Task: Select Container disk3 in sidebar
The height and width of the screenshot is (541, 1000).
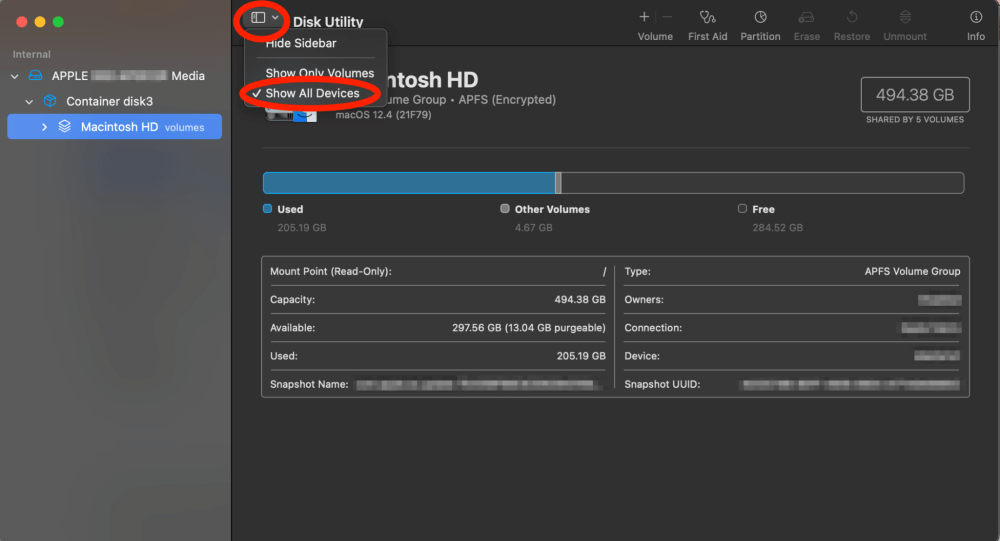Action: tap(109, 102)
